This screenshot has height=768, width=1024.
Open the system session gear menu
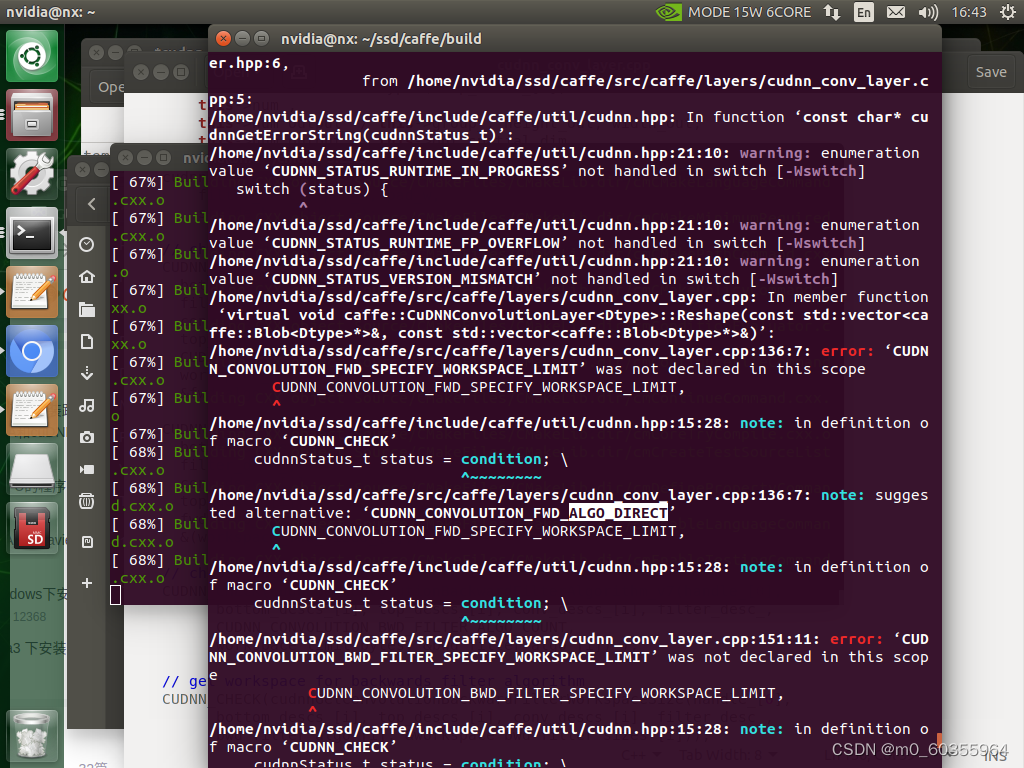pyautogui.click(x=1008, y=12)
